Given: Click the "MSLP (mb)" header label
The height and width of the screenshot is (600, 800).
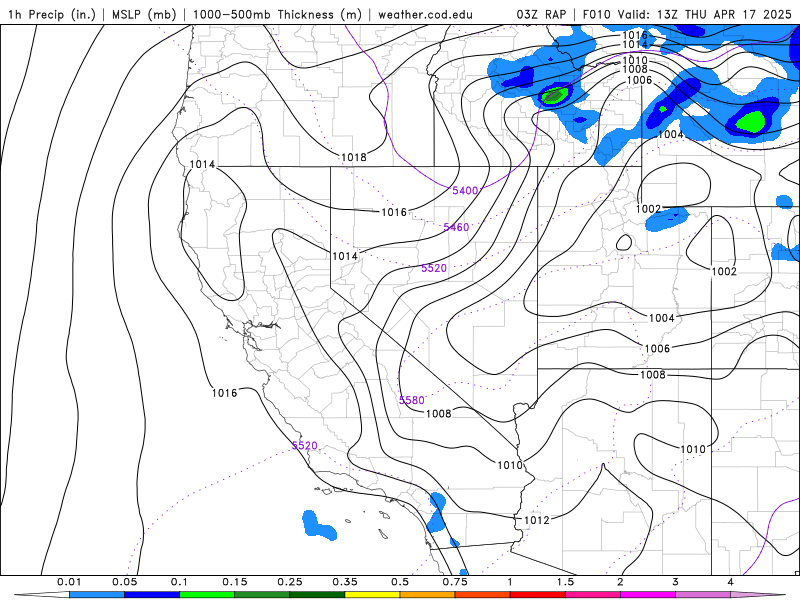Looking at the screenshot, I should tap(144, 14).
